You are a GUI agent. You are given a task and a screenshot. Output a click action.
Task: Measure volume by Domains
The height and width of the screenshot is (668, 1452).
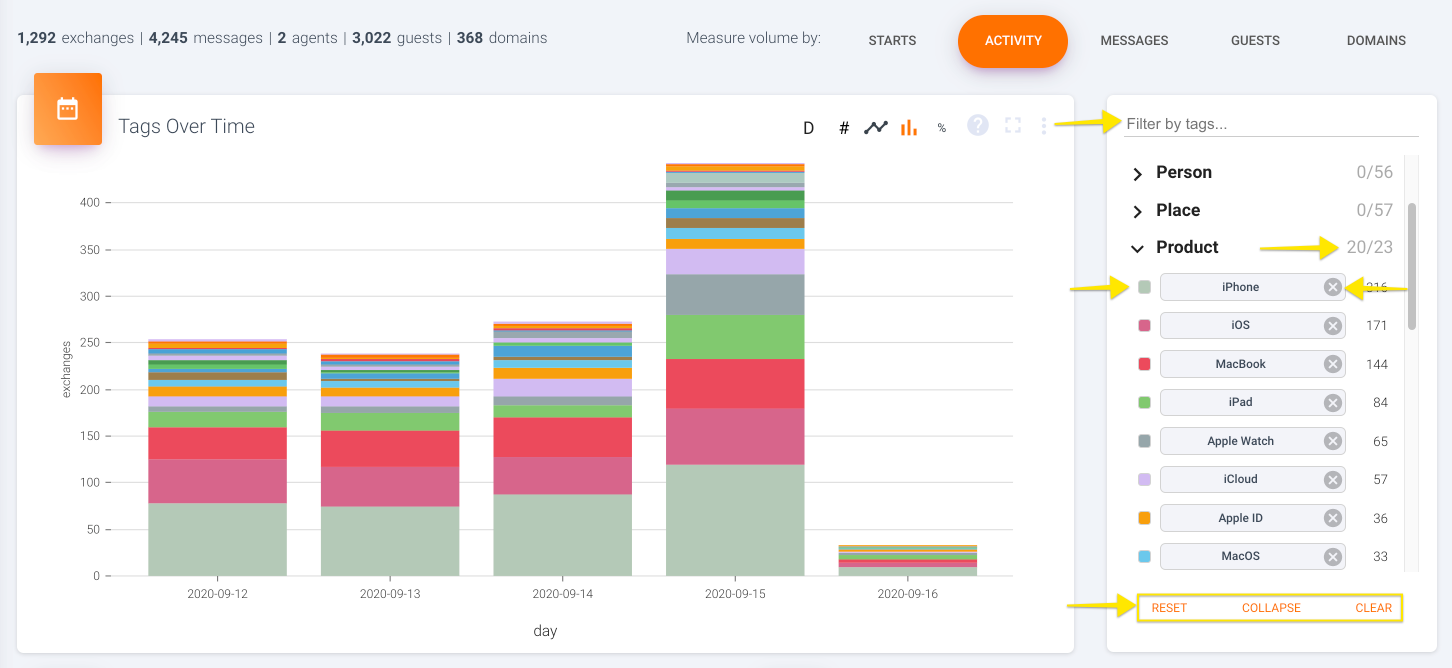point(1376,41)
